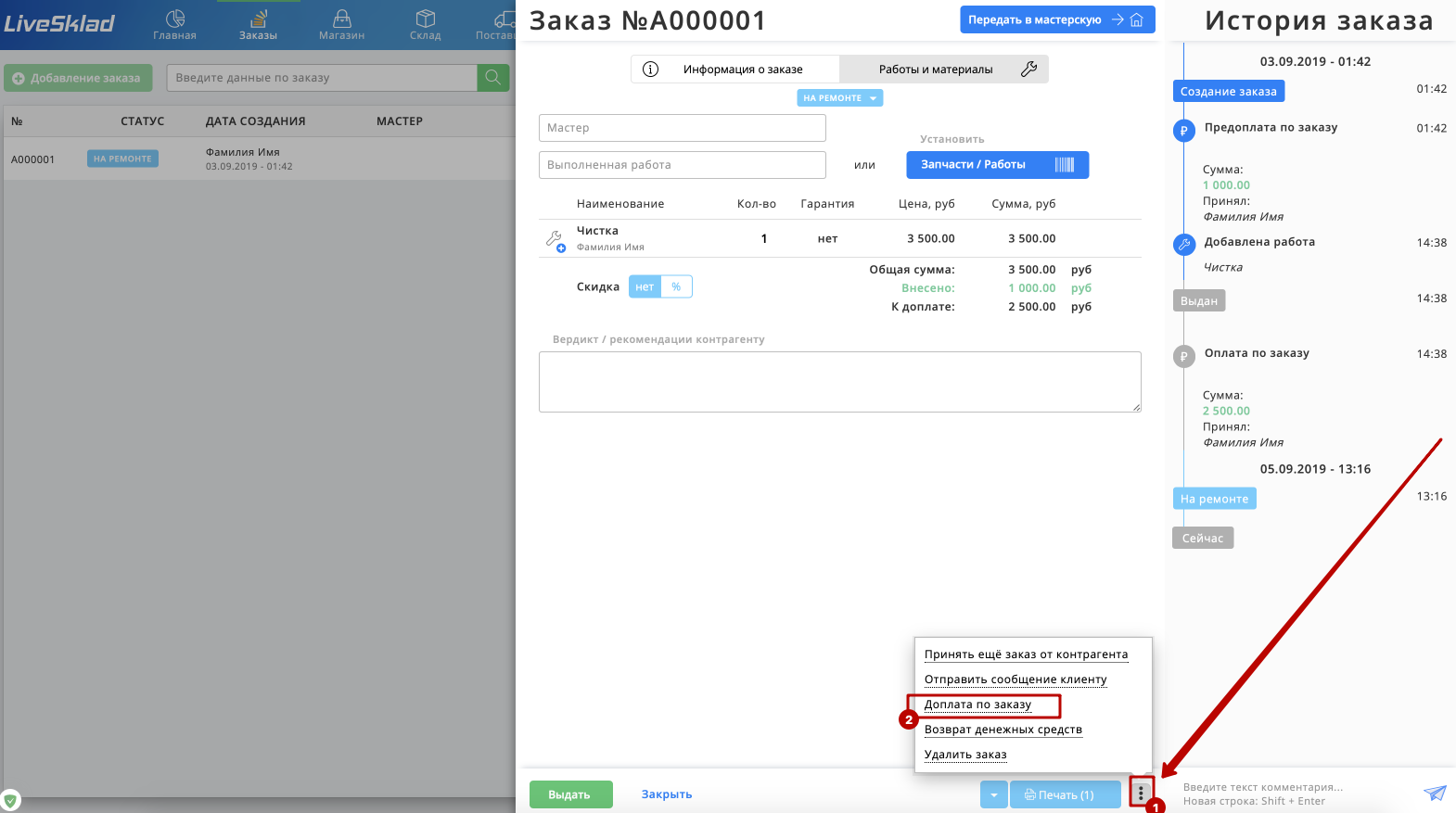Click the Сейчас history marker
Image resolution: width=1456 pixels, height=813 pixels.
click(1202, 538)
